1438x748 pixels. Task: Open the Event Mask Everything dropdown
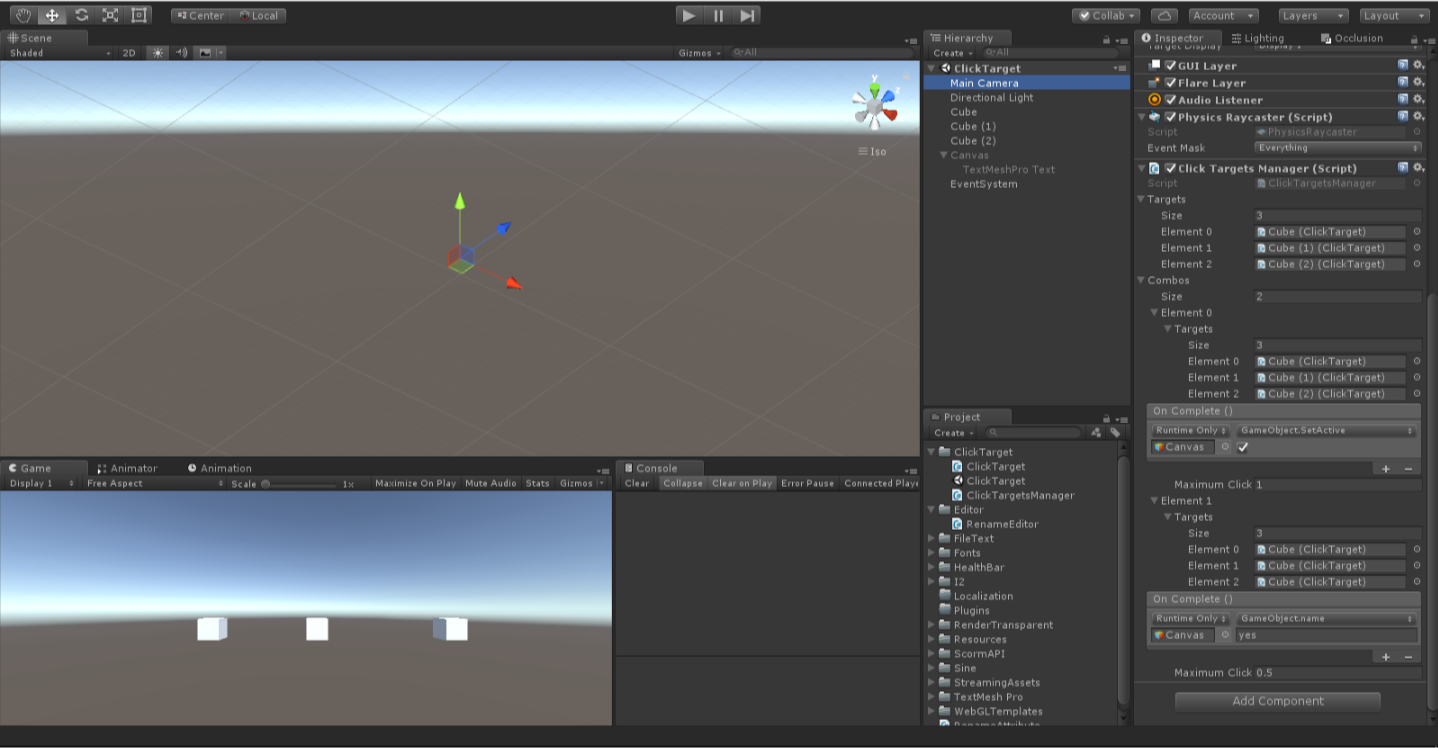(1338, 148)
